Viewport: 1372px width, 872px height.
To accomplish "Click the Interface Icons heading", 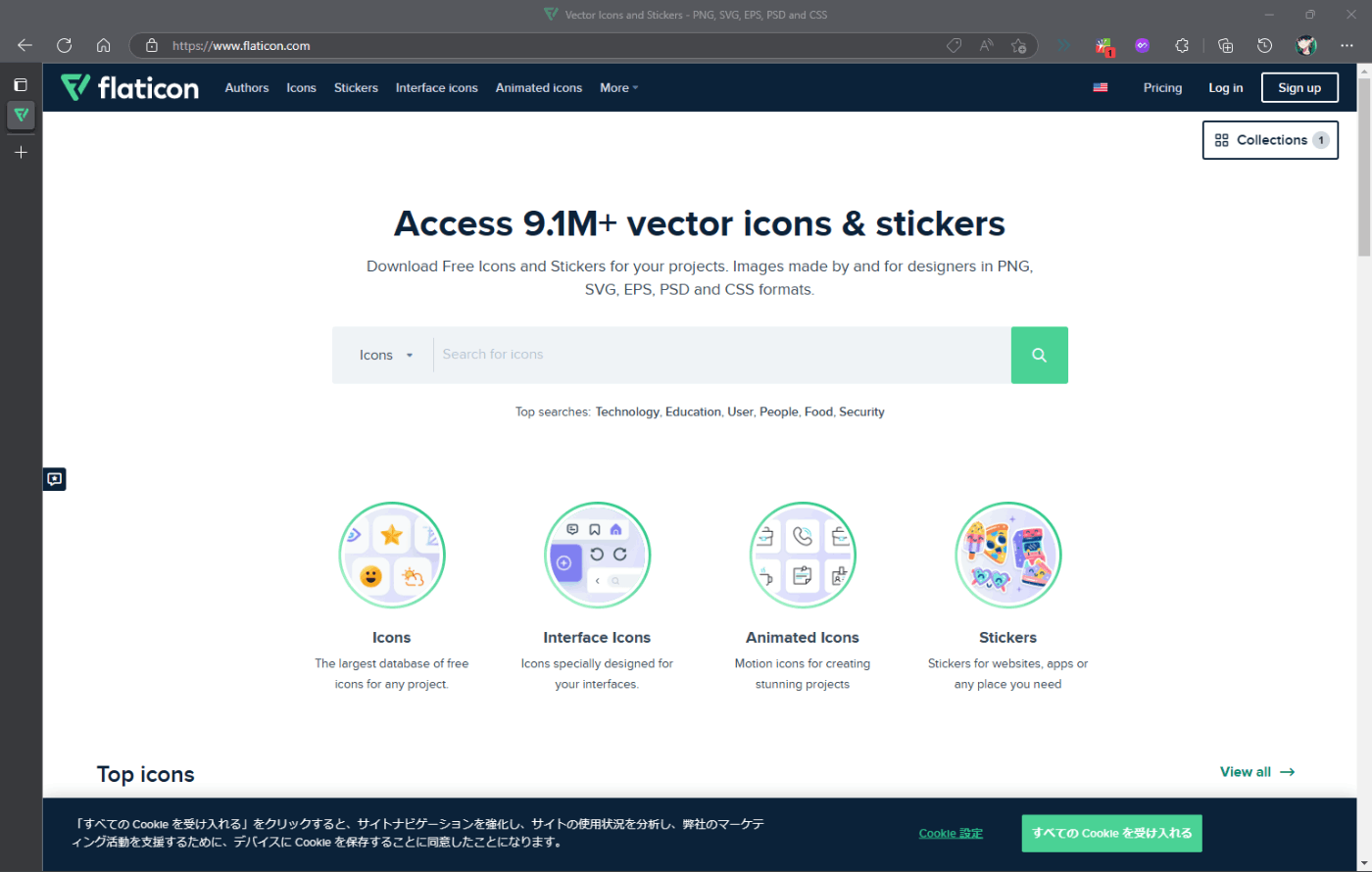I will coord(597,637).
